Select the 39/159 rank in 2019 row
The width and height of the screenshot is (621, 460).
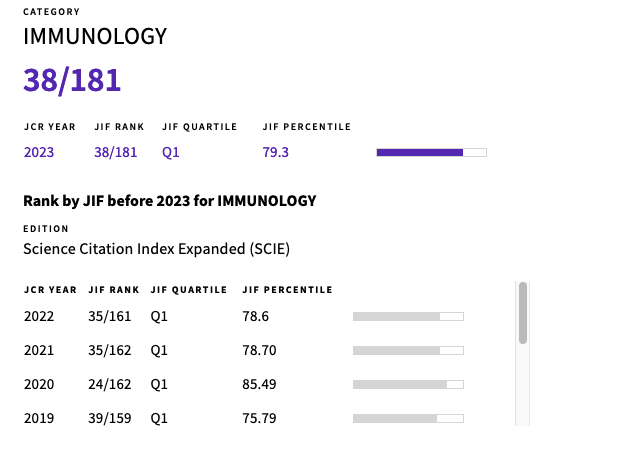pyautogui.click(x=110, y=418)
